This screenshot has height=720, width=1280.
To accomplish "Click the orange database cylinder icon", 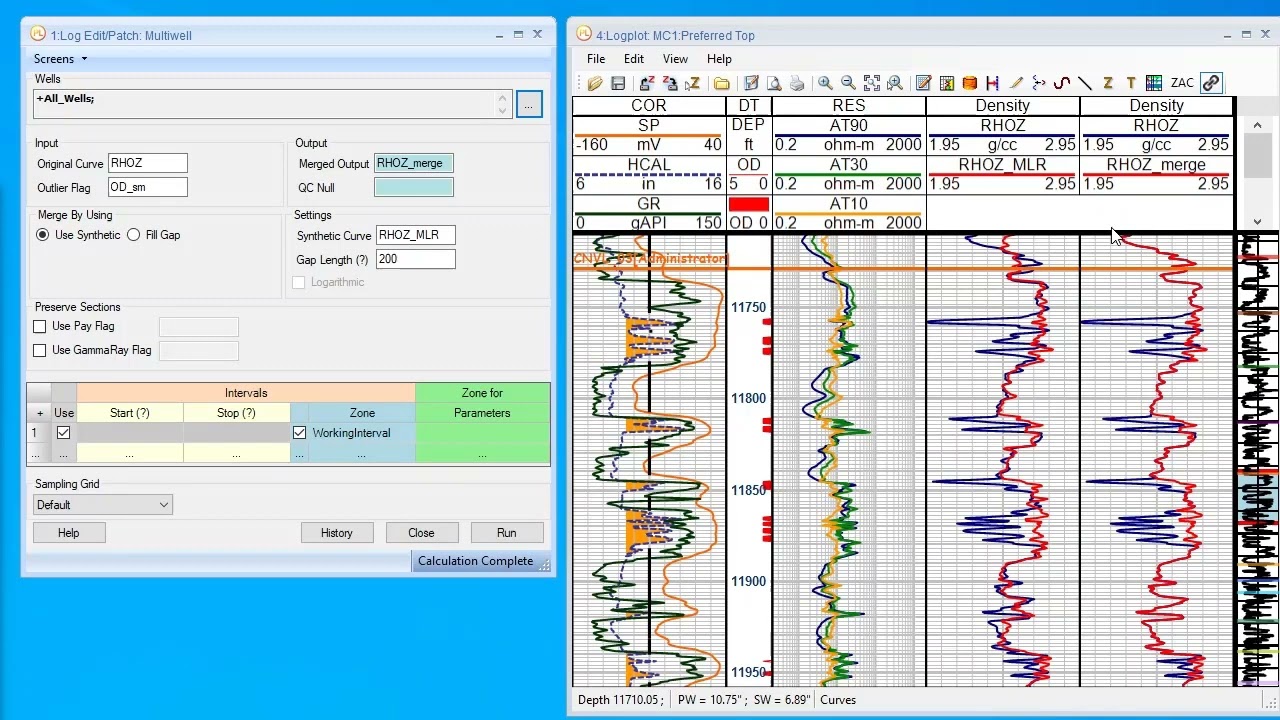I will point(970,83).
